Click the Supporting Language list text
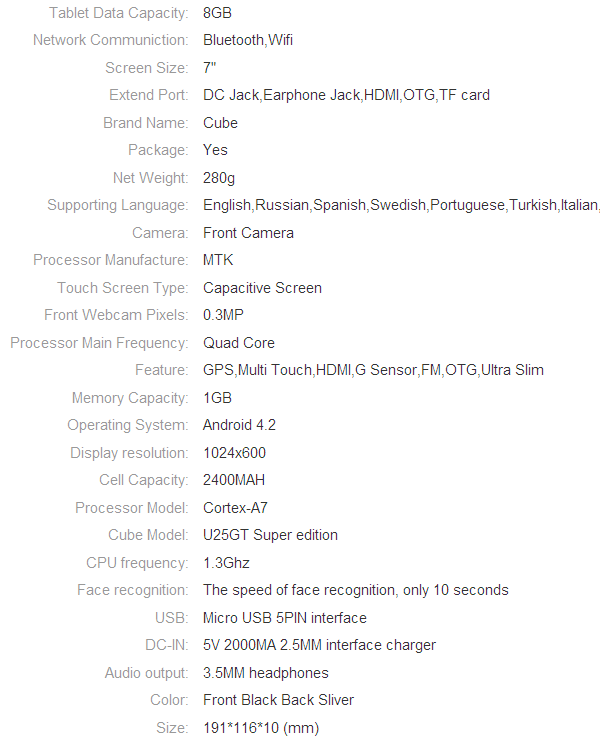Image resolution: width=600 pixels, height=743 pixels. click(x=401, y=205)
